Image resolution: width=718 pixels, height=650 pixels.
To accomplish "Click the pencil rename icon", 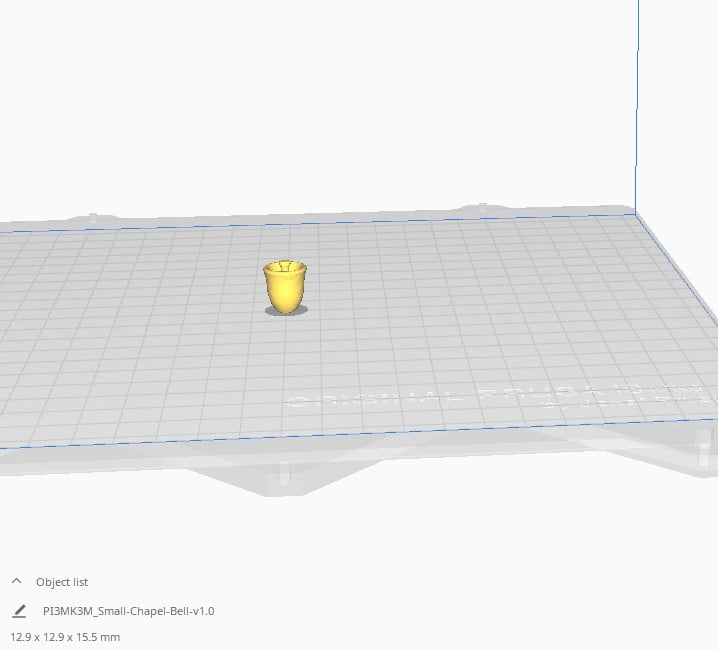I will click(x=19, y=610).
